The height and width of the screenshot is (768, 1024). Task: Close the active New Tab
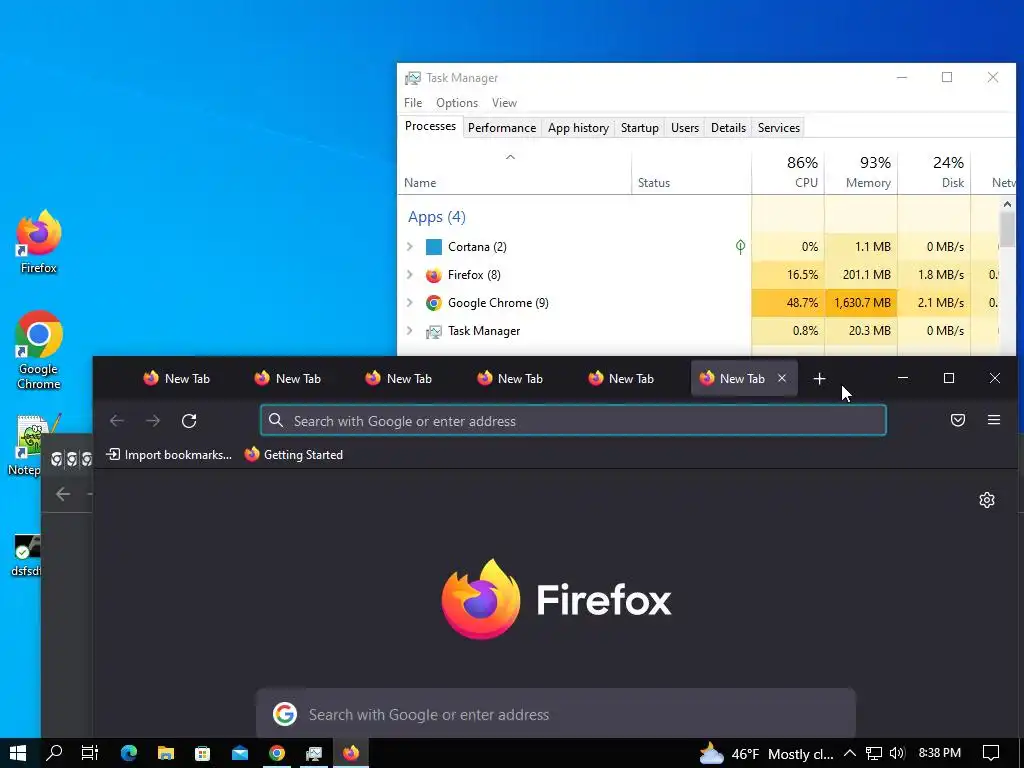(x=782, y=378)
